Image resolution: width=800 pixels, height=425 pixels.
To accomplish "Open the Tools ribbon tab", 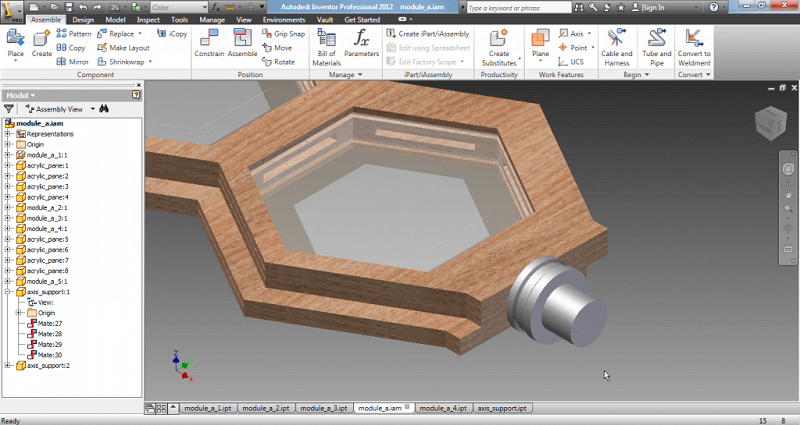I will (x=179, y=20).
